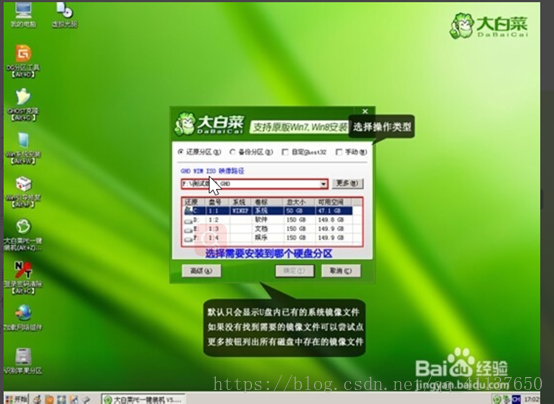Select the E: 1:3 文档 partition row
The width and height of the screenshot is (554, 404).
268,229
